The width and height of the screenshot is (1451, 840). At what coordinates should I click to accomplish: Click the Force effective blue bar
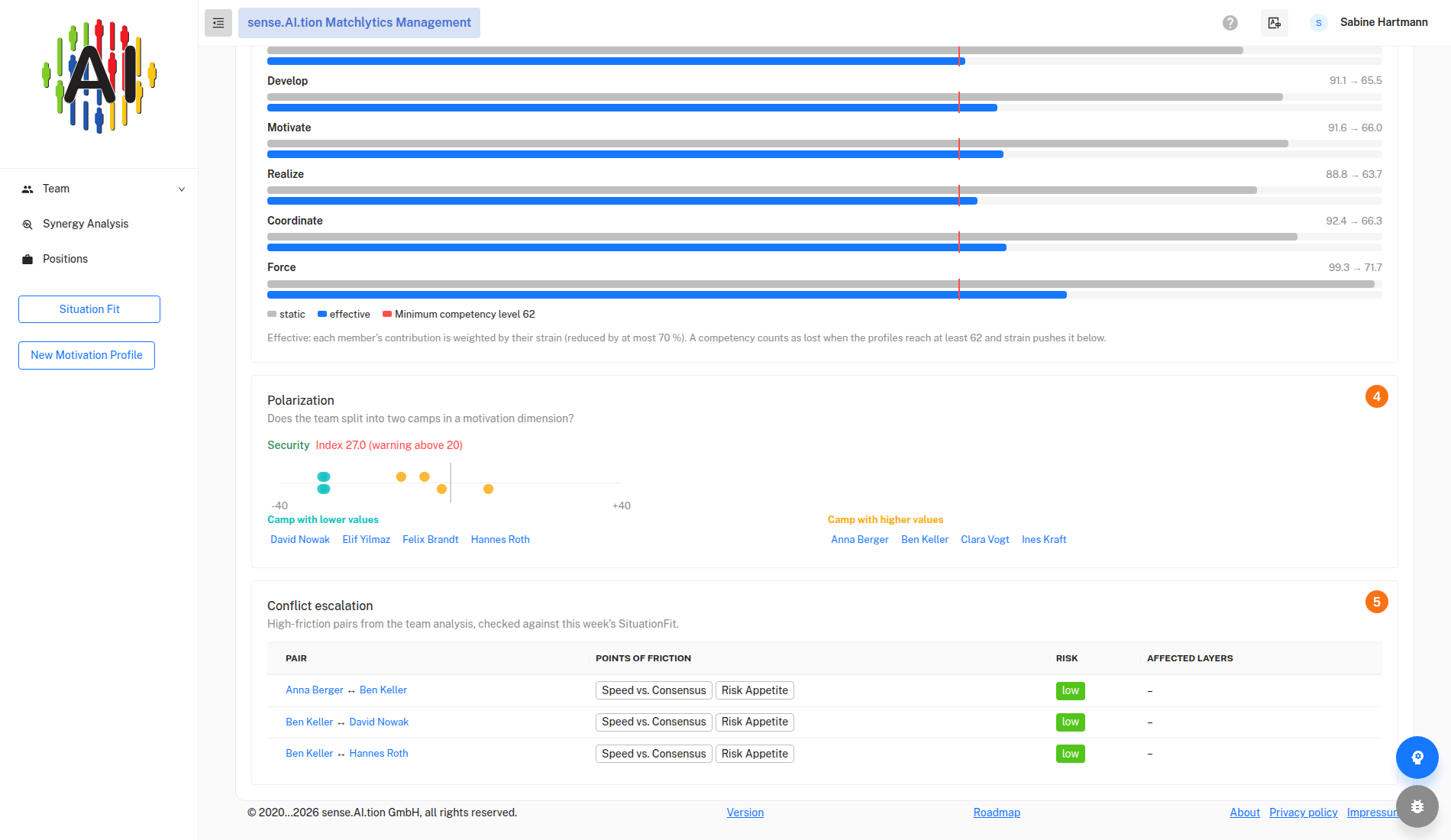pyautogui.click(x=667, y=295)
